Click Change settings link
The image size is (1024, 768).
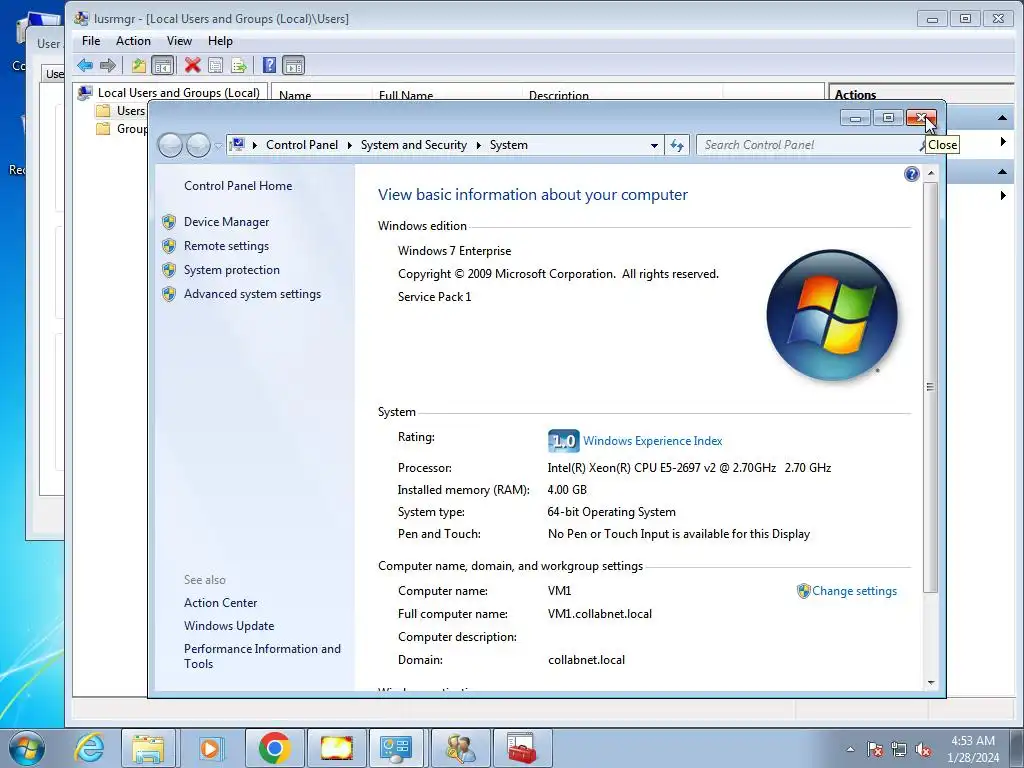click(x=854, y=591)
